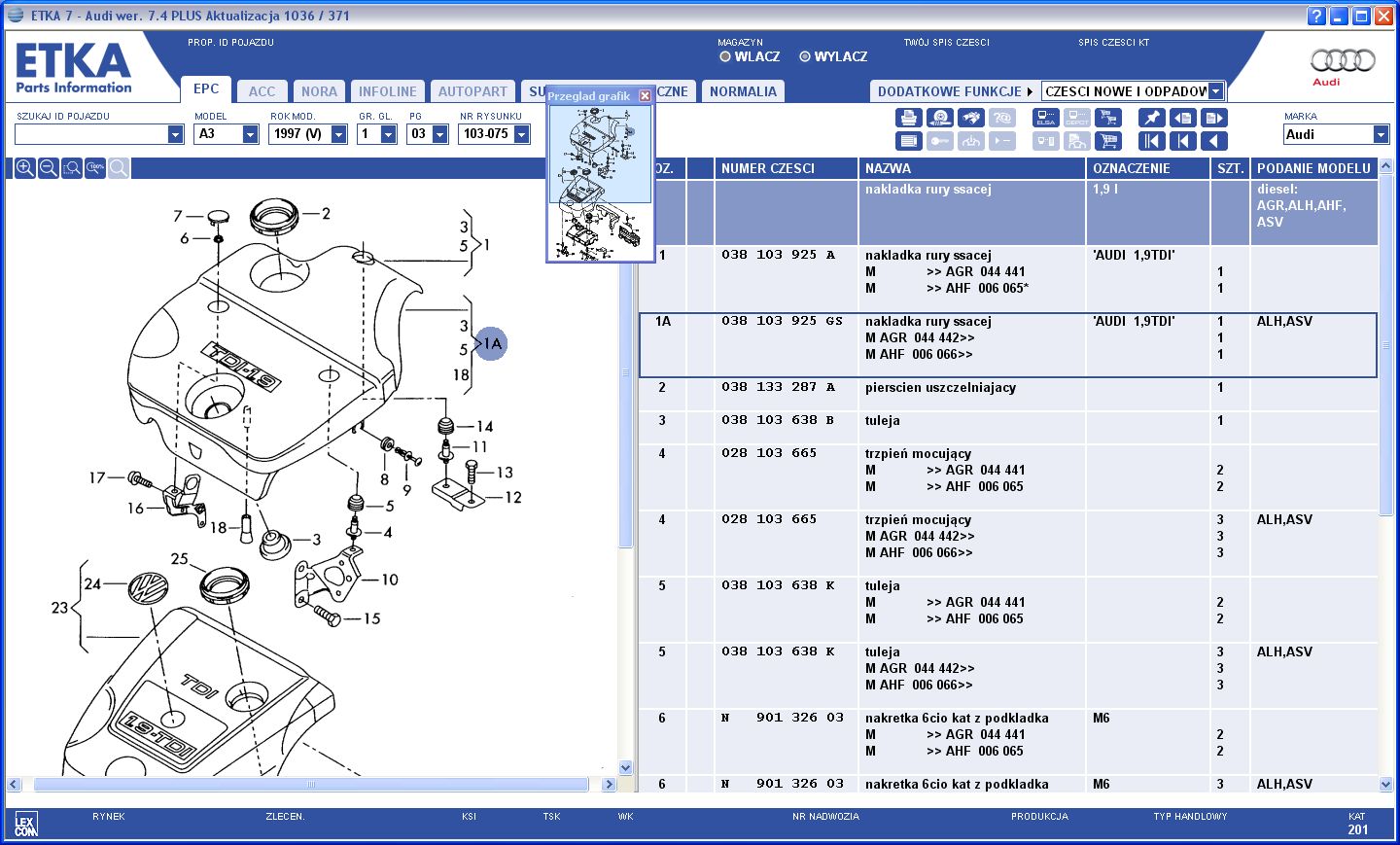Click the help question-mark icon
Screen dimensions: 1400x845
click(x=1316, y=16)
